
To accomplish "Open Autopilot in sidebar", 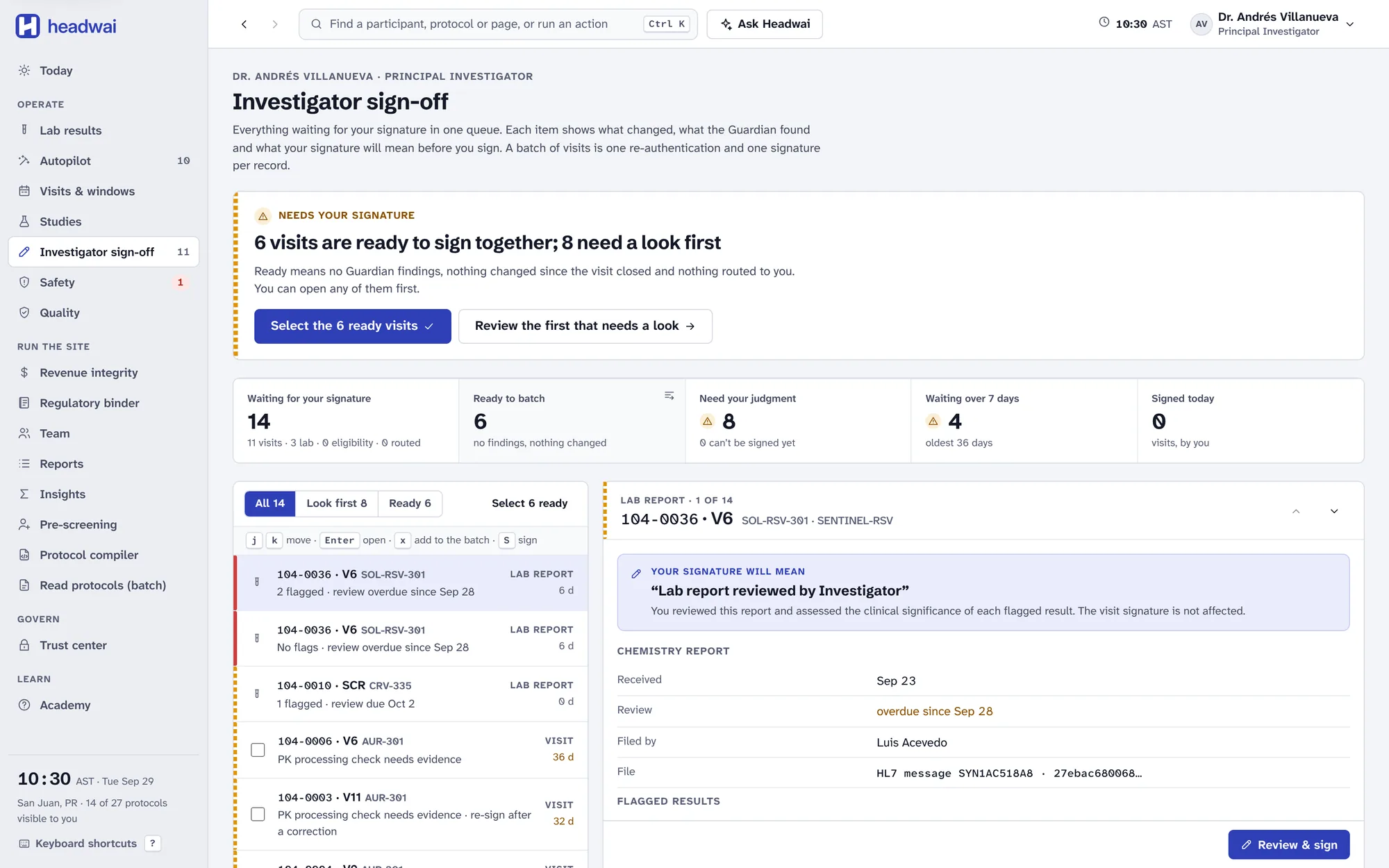I will (103, 161).
